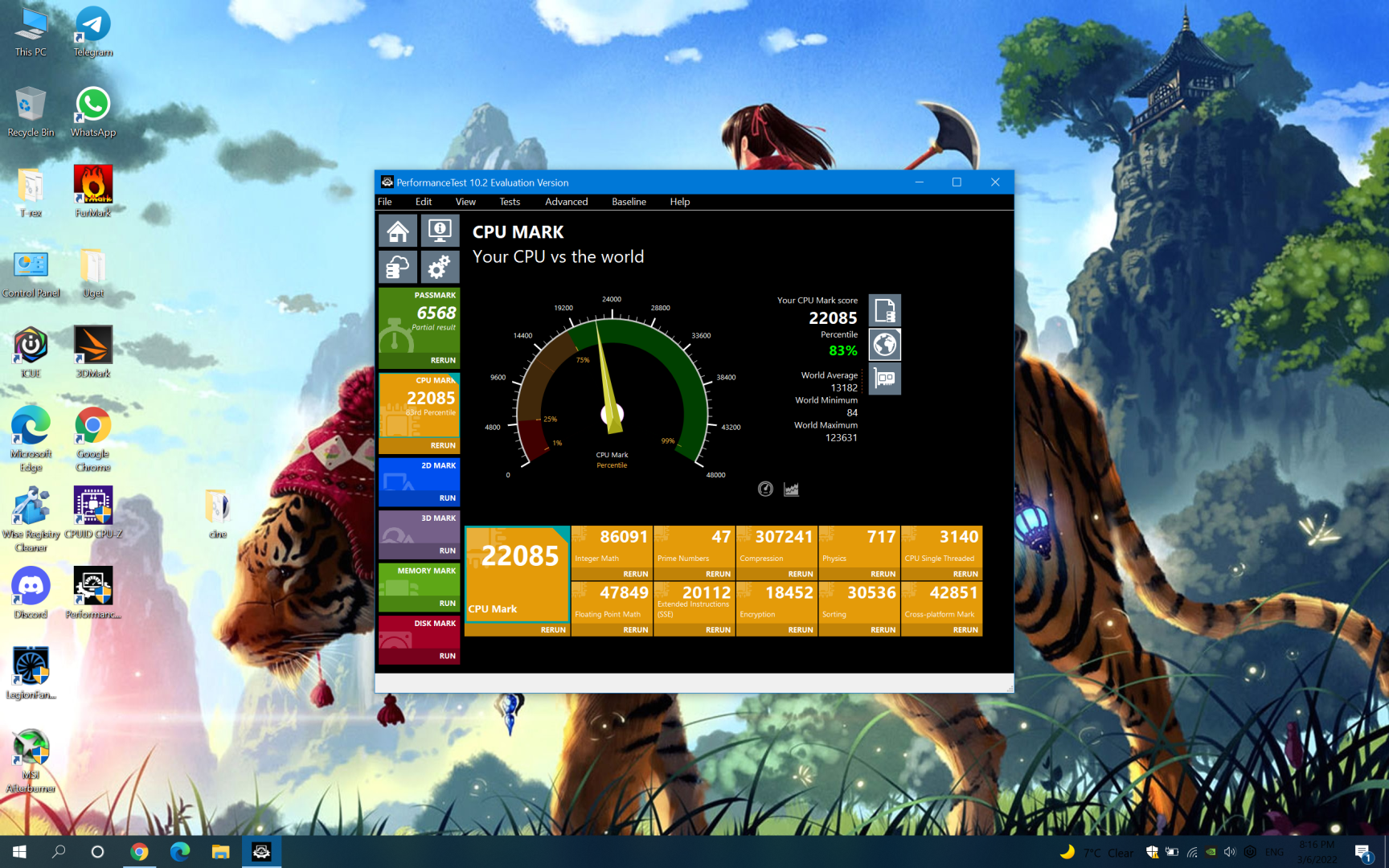The image size is (1389, 868).
Task: Open the system information monitor icon
Action: (x=440, y=231)
